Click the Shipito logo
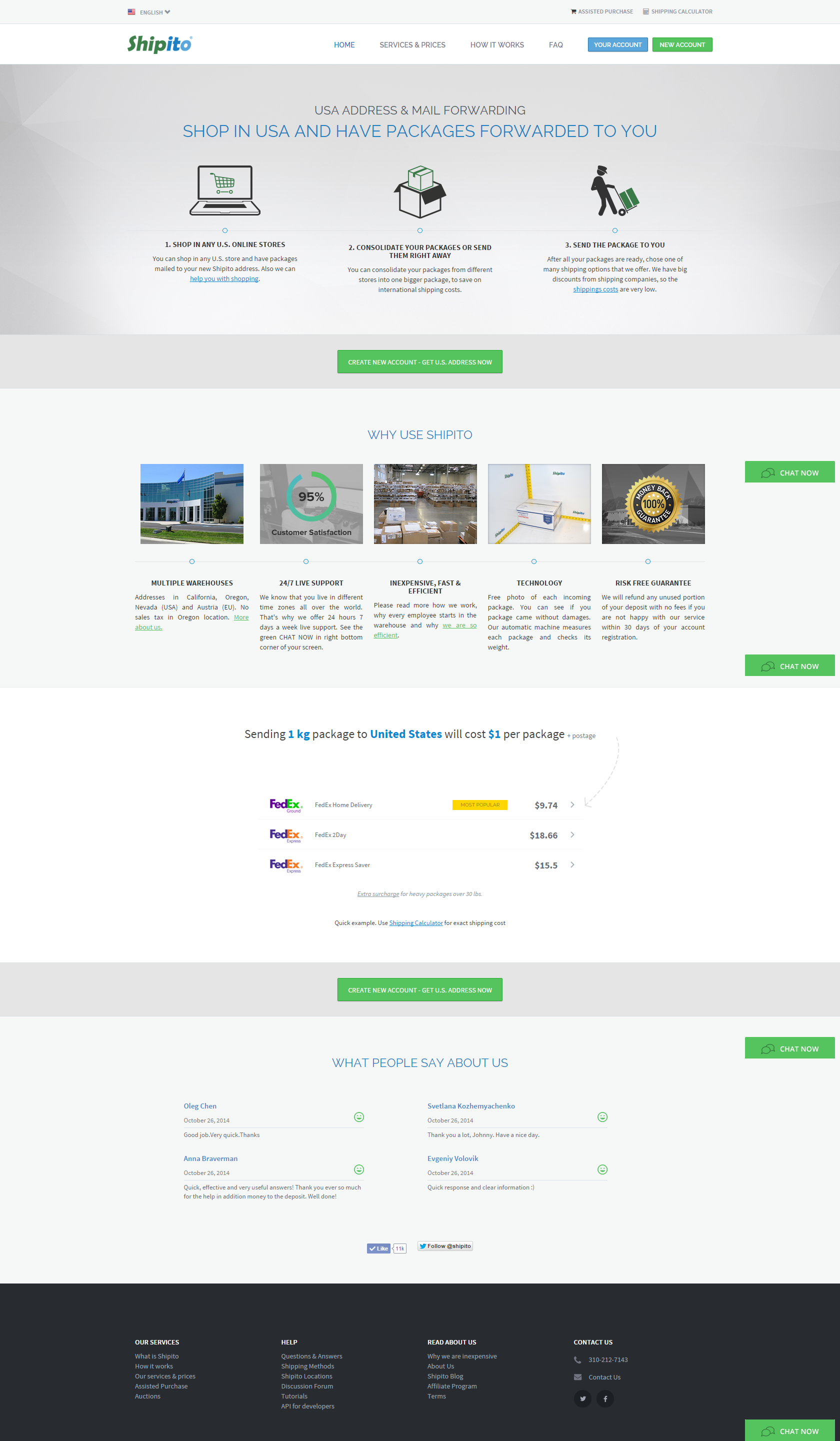 [160, 44]
